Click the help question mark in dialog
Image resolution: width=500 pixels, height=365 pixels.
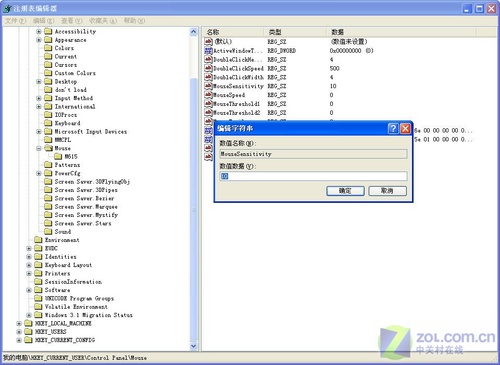point(393,128)
